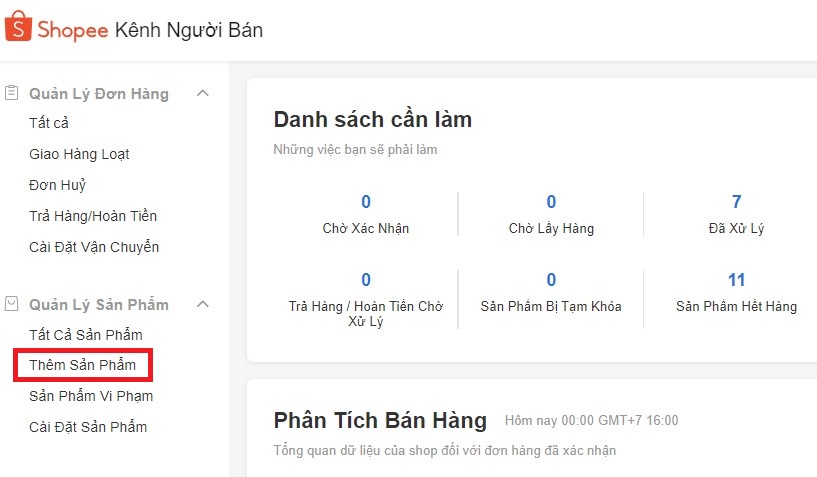This screenshot has height=477, width=817.
Task: Click Tổng quan dữ liệu của shop description
Action: point(444,450)
